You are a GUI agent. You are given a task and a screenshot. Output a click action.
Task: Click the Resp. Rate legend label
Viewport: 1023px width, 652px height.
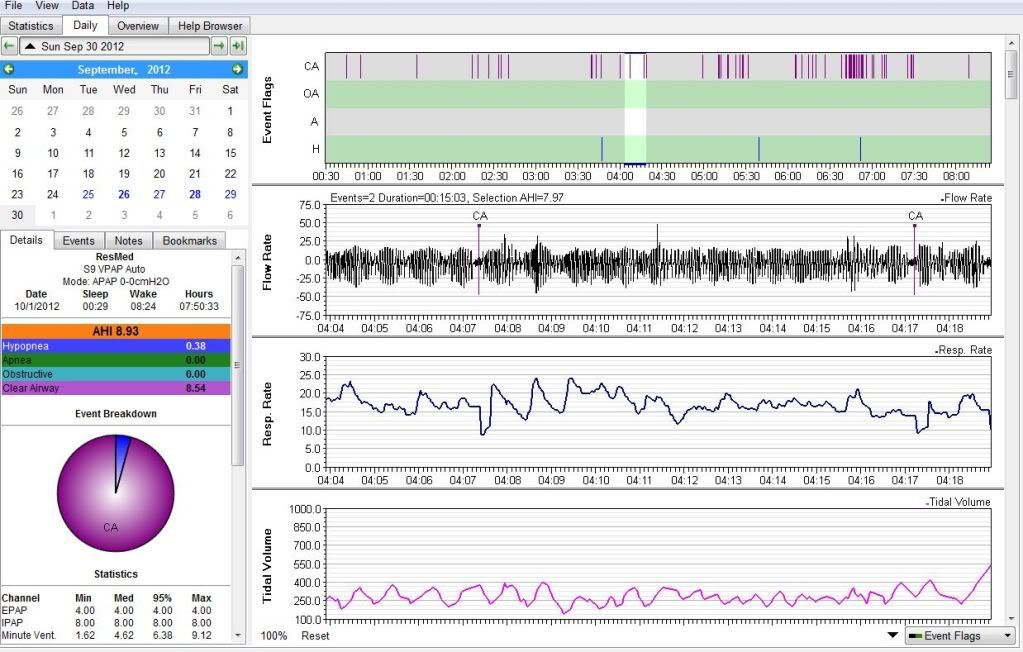964,350
